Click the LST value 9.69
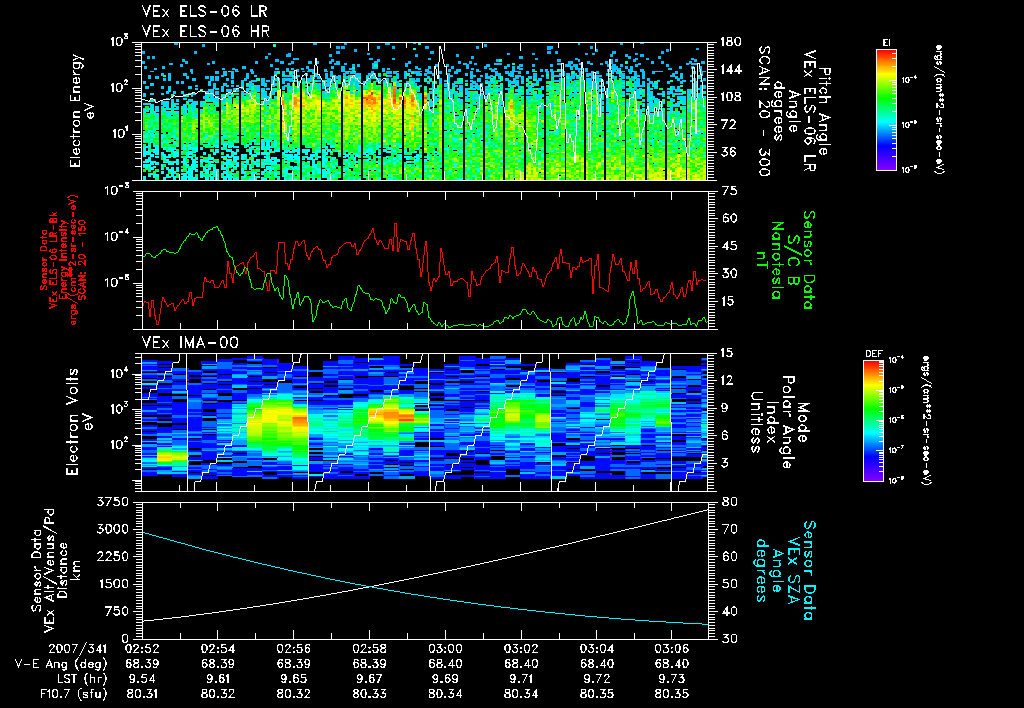 point(445,679)
